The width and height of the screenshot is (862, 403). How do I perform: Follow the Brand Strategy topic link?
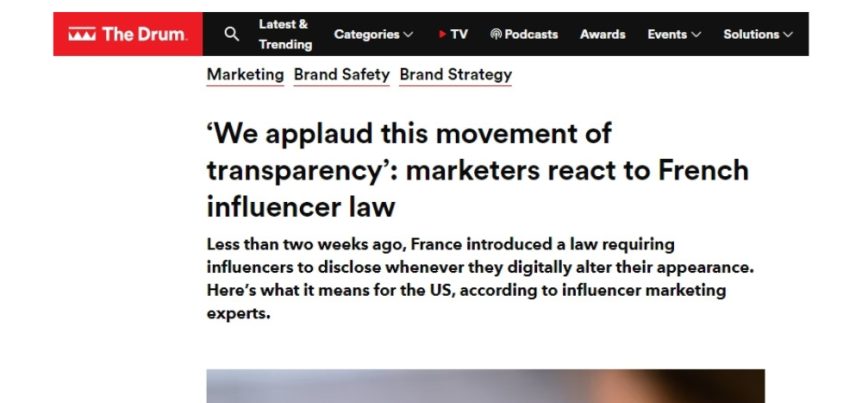tap(455, 75)
